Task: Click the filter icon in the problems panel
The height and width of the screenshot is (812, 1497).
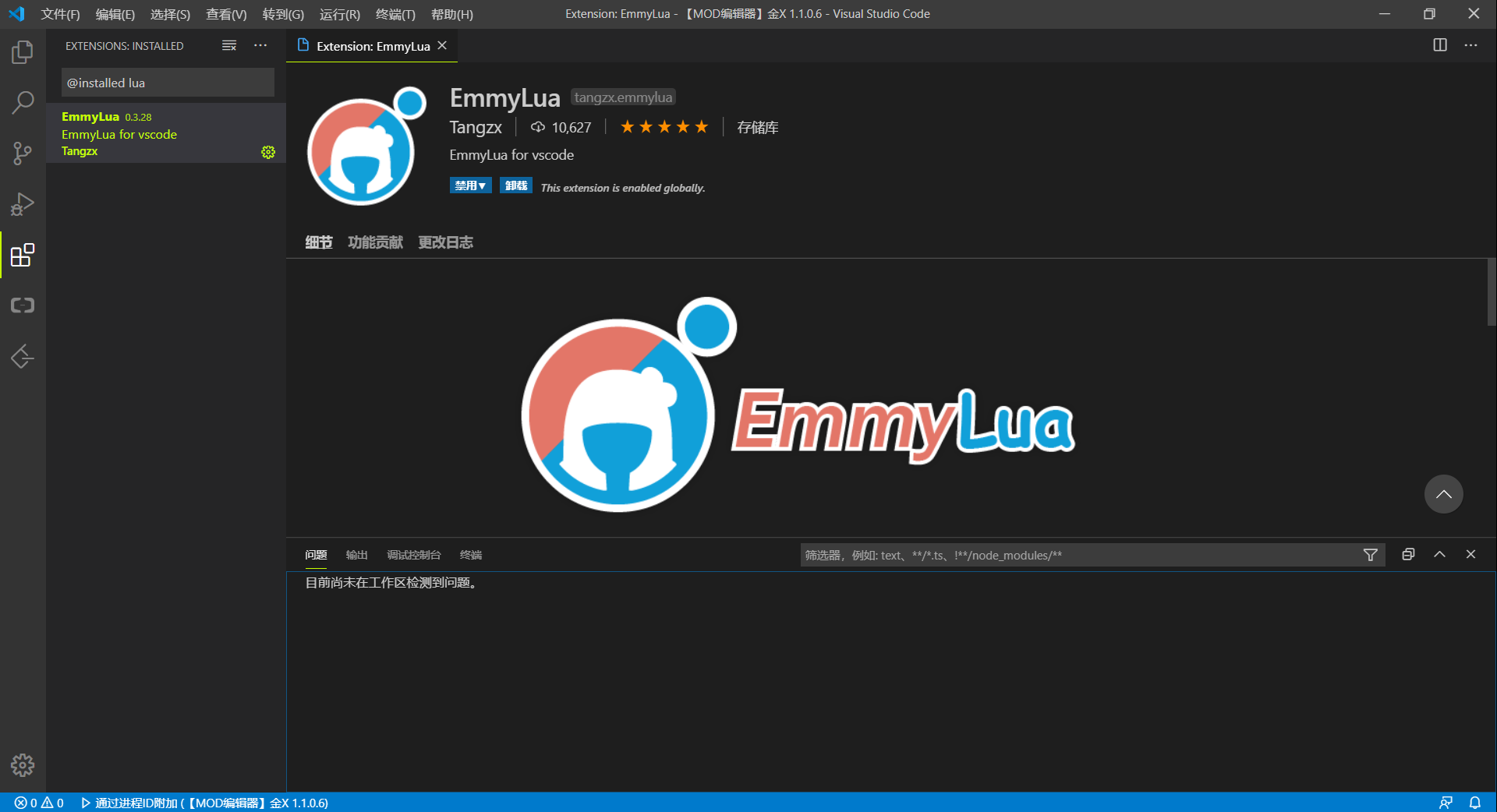Action: (1370, 555)
